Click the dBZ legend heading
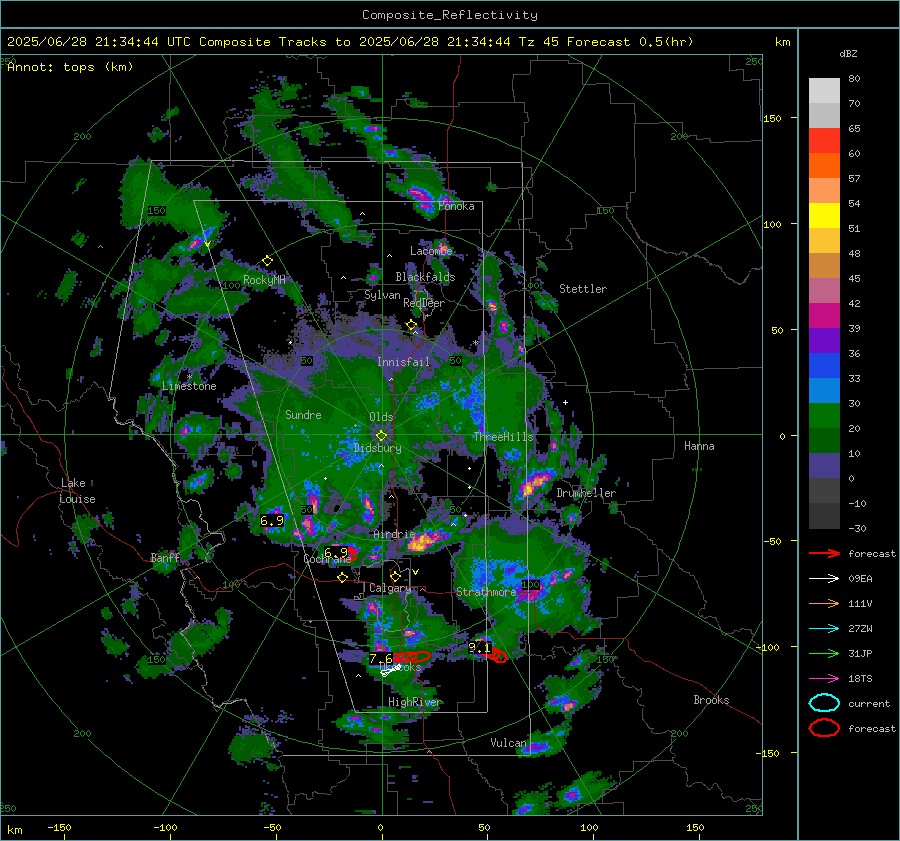900x841 pixels. pos(848,53)
